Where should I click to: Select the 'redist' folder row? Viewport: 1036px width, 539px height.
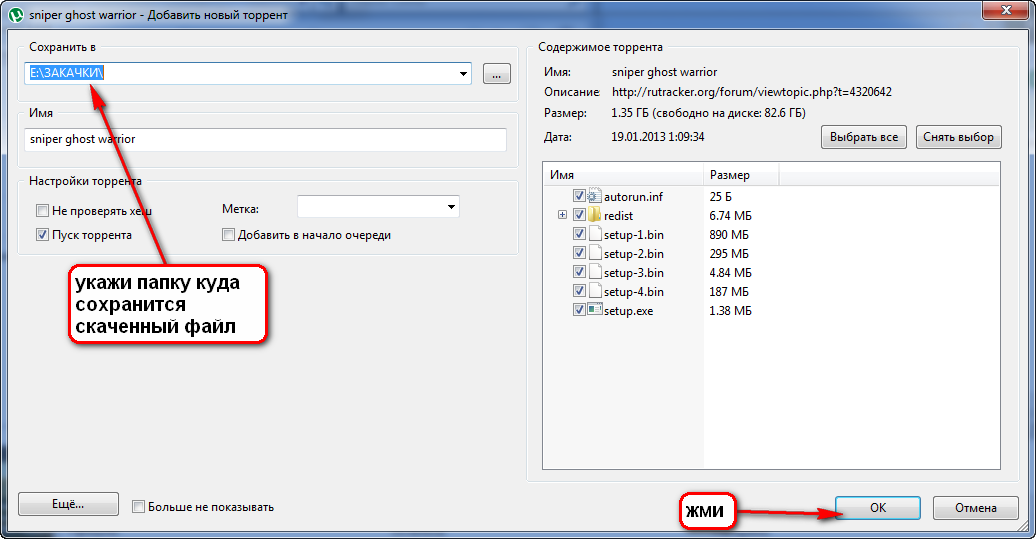pyautogui.click(x=618, y=216)
